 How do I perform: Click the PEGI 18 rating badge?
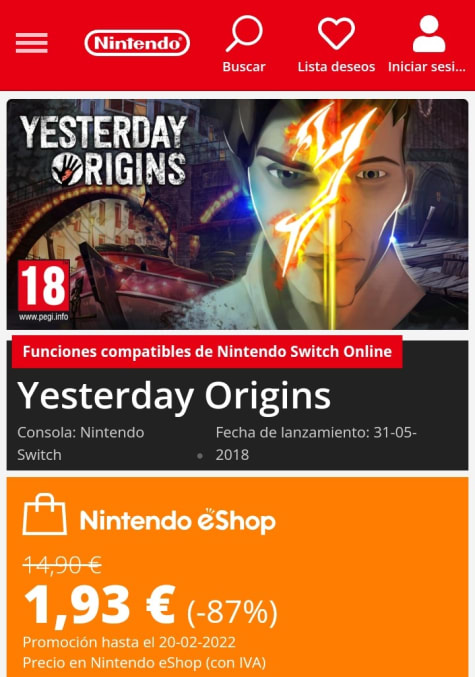tap(44, 291)
